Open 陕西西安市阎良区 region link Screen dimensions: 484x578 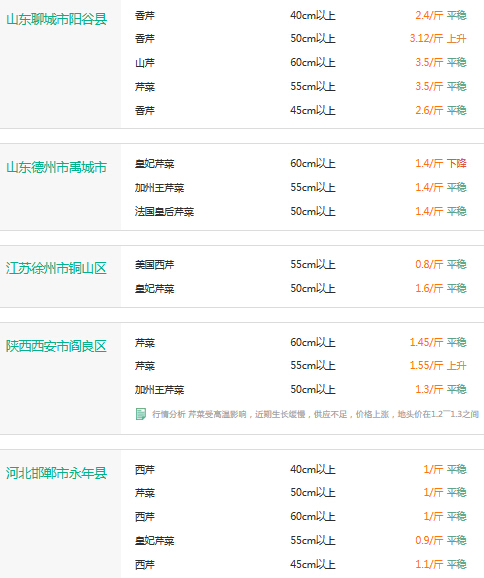tap(56, 346)
